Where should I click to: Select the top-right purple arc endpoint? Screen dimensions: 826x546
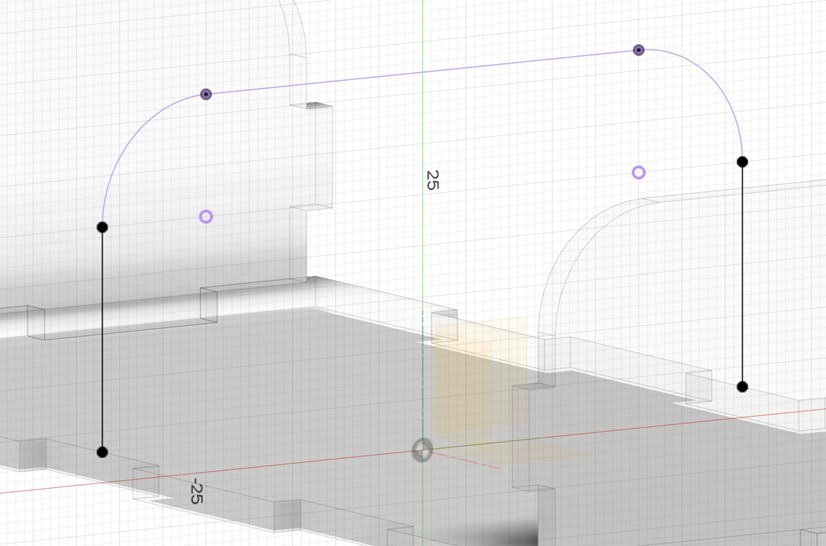coord(639,50)
